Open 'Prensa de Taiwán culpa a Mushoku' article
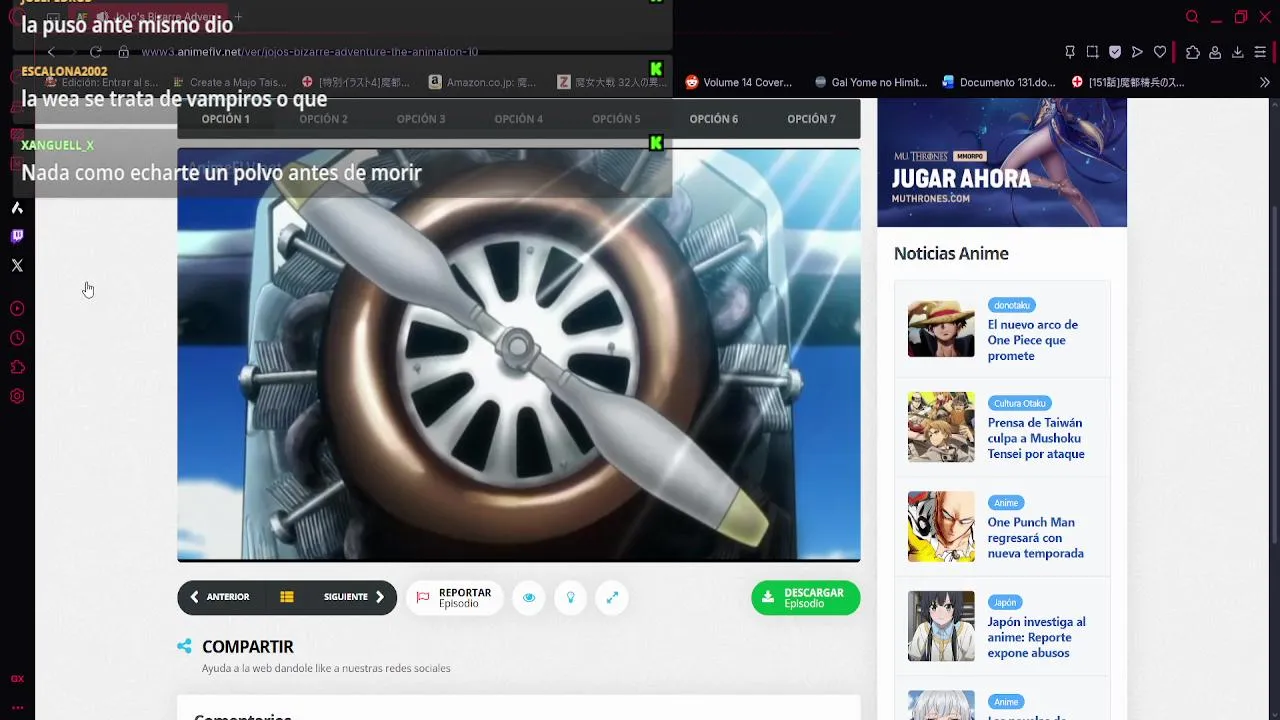 (x=1036, y=438)
